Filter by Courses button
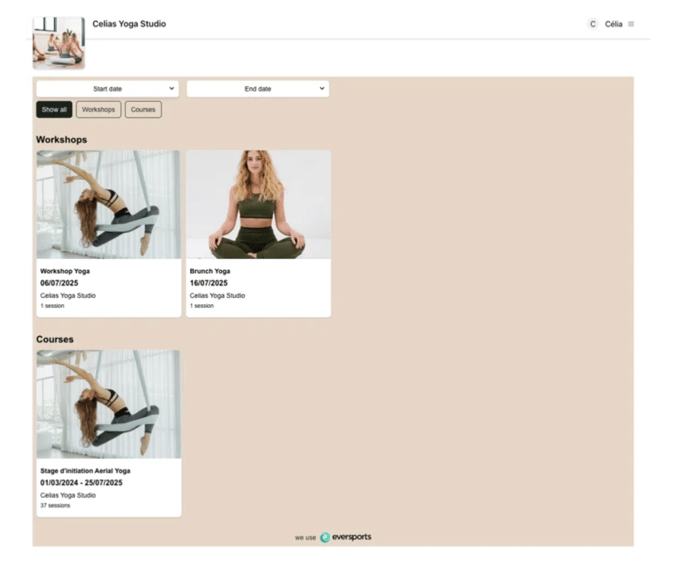Image resolution: width=688 pixels, height=570 pixels. [143, 110]
